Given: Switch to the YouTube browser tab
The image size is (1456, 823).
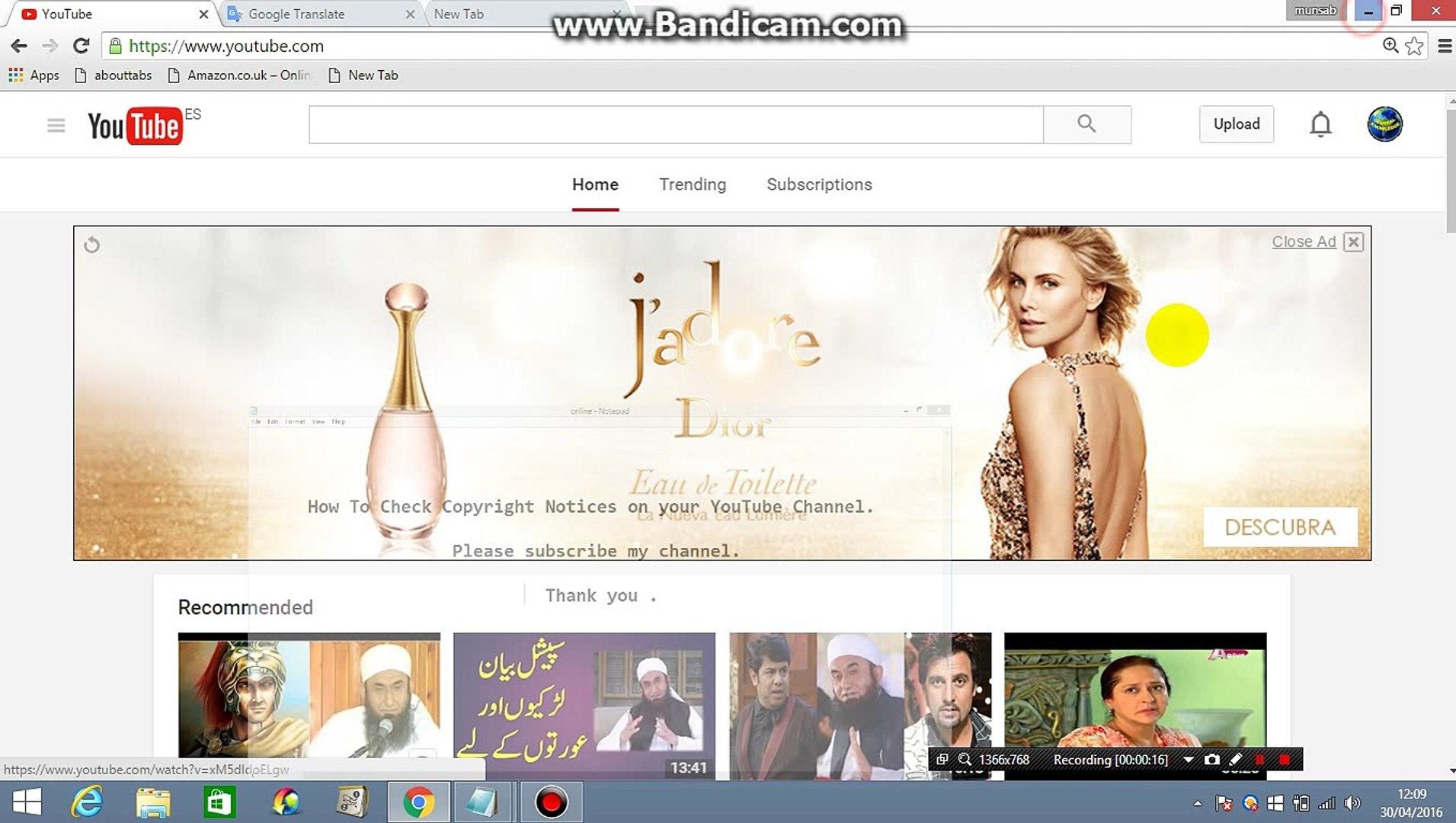Looking at the screenshot, I should [112, 14].
